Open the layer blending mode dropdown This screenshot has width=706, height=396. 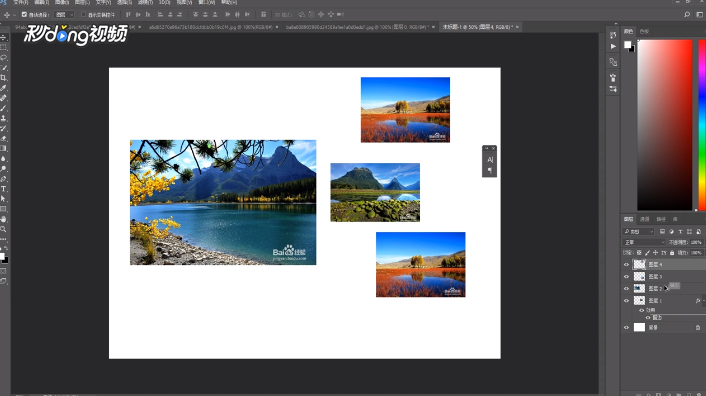(644, 242)
